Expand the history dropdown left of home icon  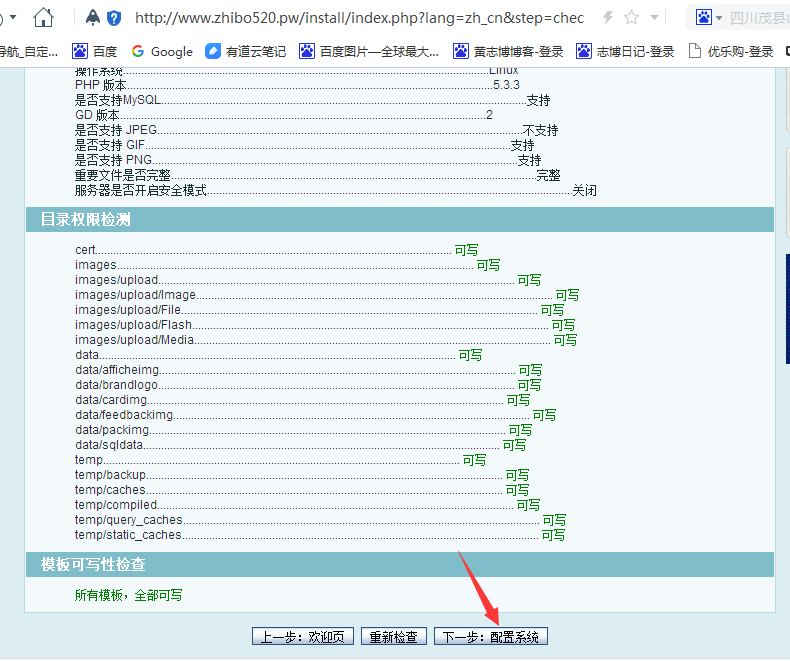(x=13, y=17)
